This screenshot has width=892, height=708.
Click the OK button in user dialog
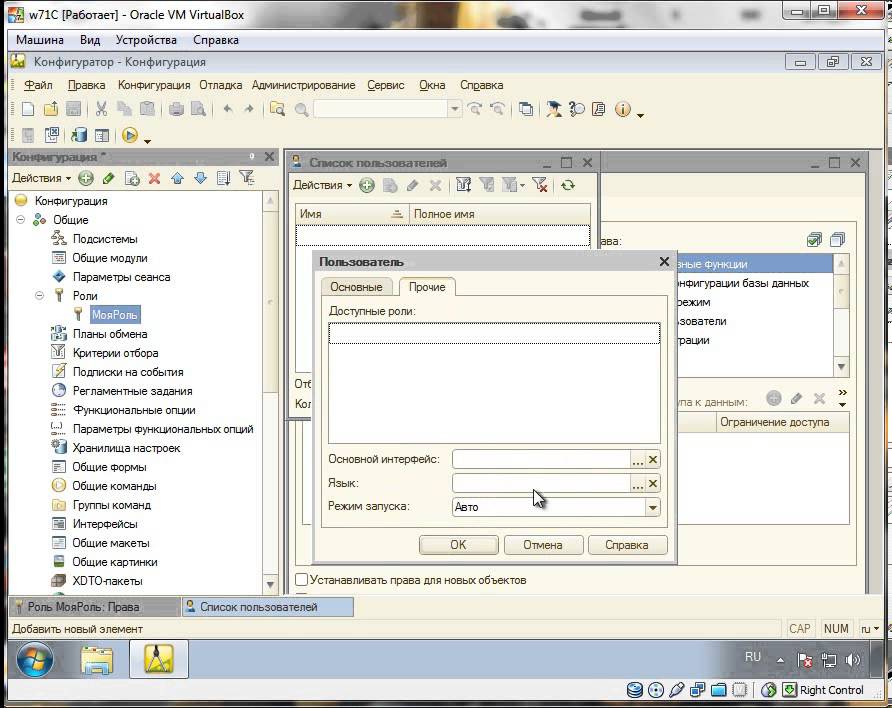(x=459, y=545)
